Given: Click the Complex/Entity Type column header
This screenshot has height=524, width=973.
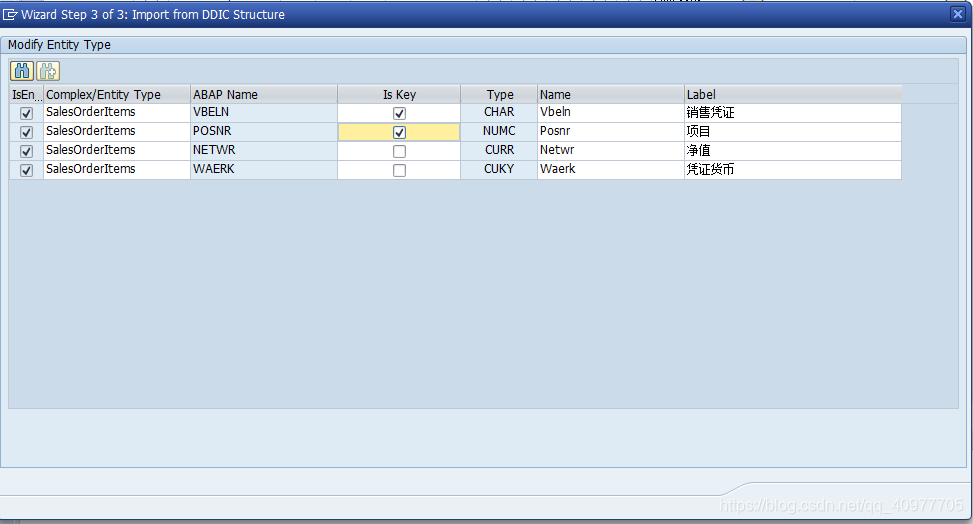Looking at the screenshot, I should point(117,94).
